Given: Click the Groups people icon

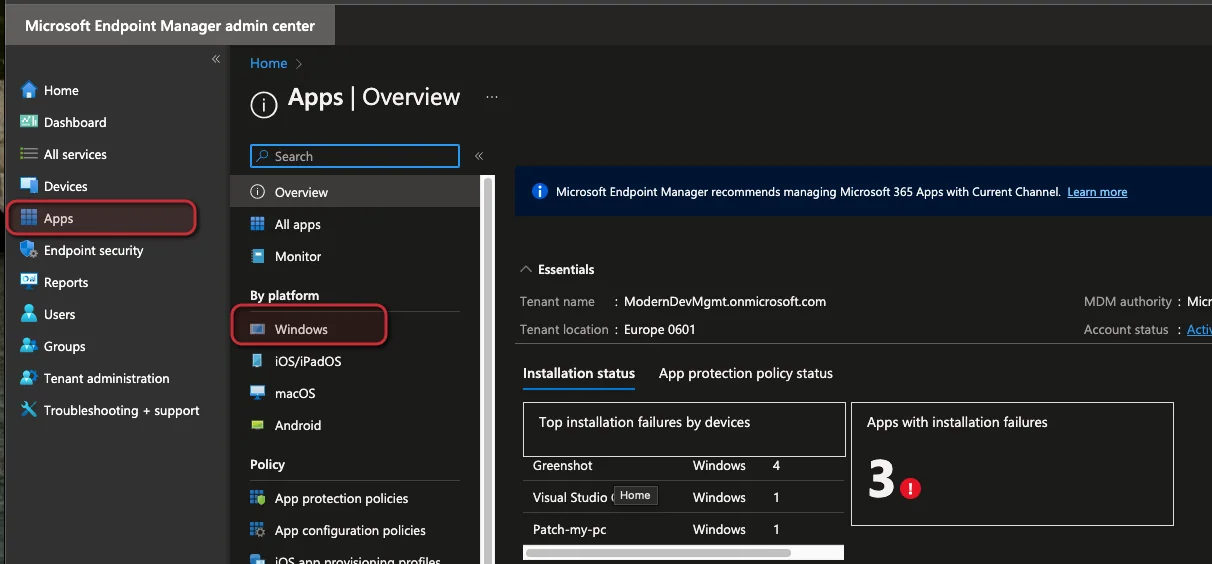Looking at the screenshot, I should [29, 346].
